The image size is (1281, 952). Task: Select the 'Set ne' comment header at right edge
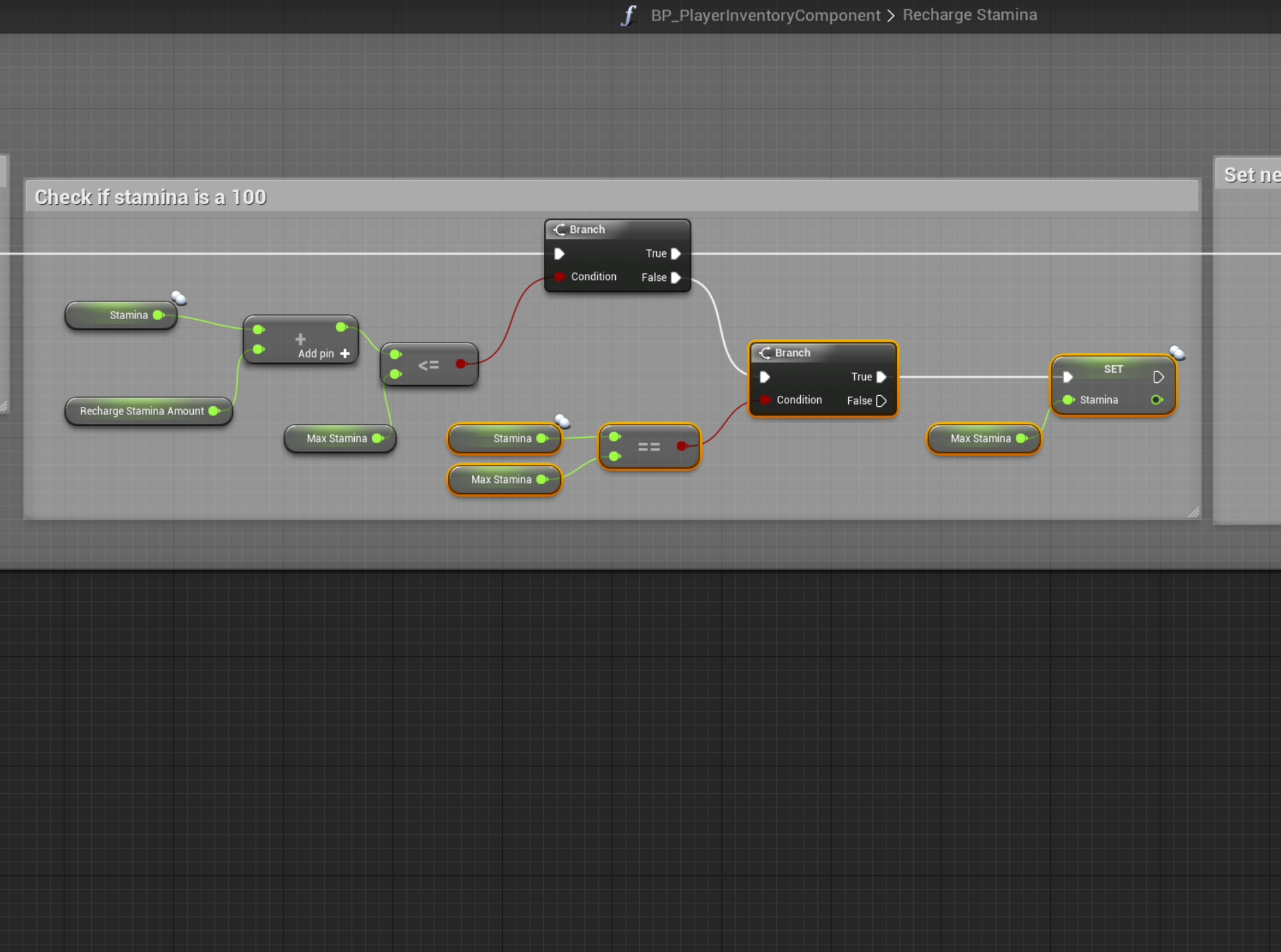pyautogui.click(x=1251, y=175)
